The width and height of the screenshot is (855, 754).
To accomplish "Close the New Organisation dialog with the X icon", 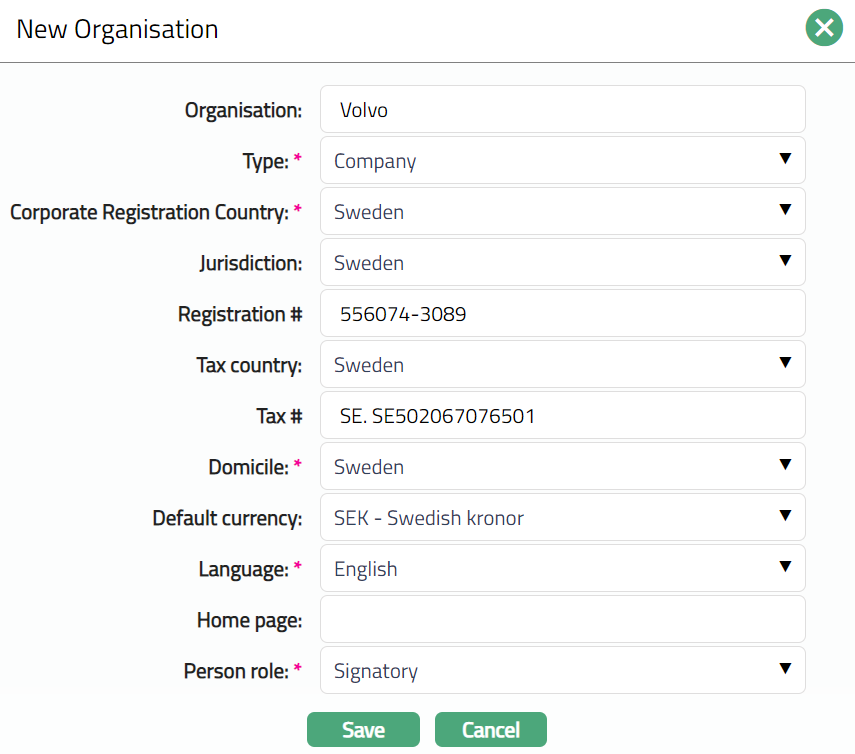I will (x=824, y=29).
